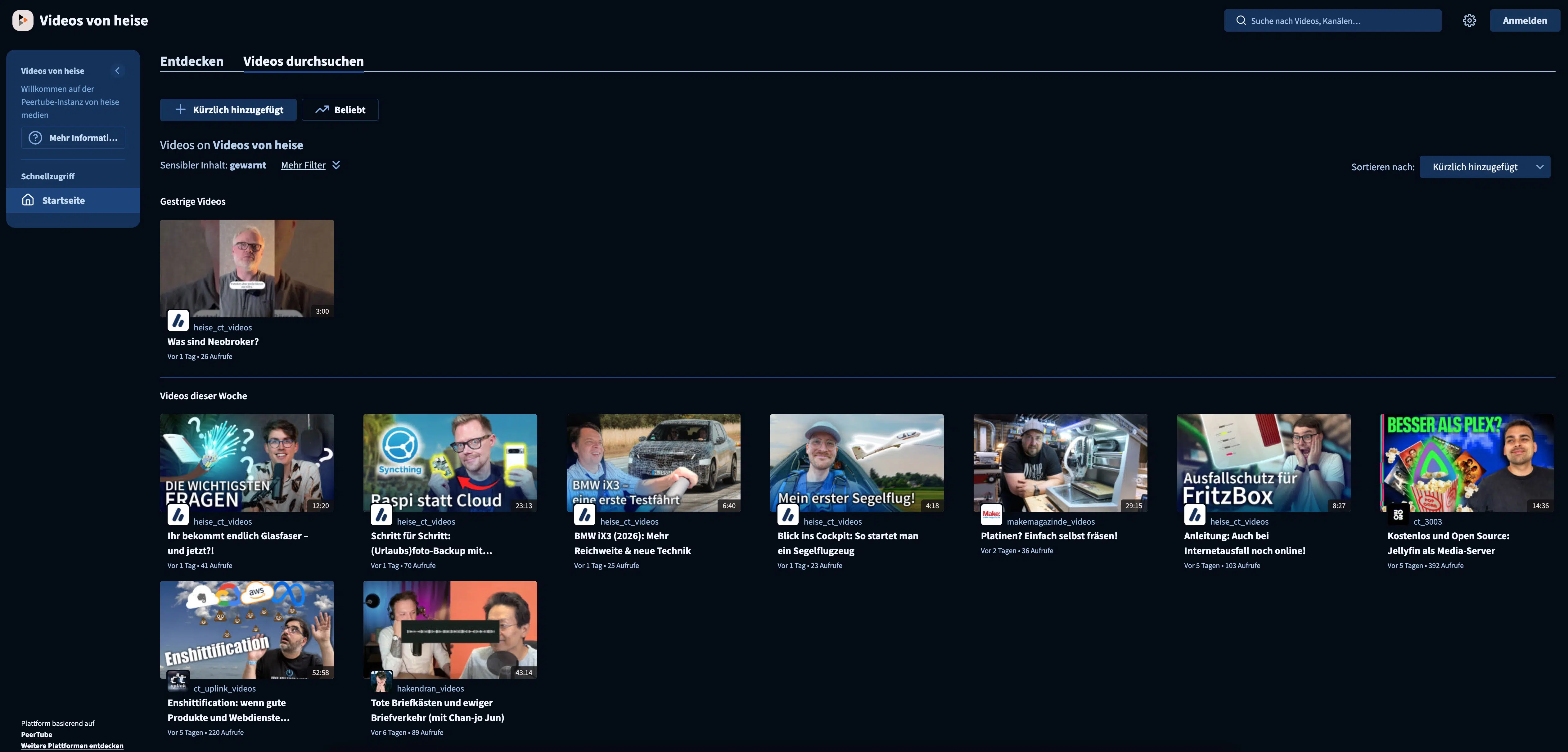This screenshot has height=752, width=1568.
Task: Open channel avatar on Segelflug video
Action: coord(788,515)
